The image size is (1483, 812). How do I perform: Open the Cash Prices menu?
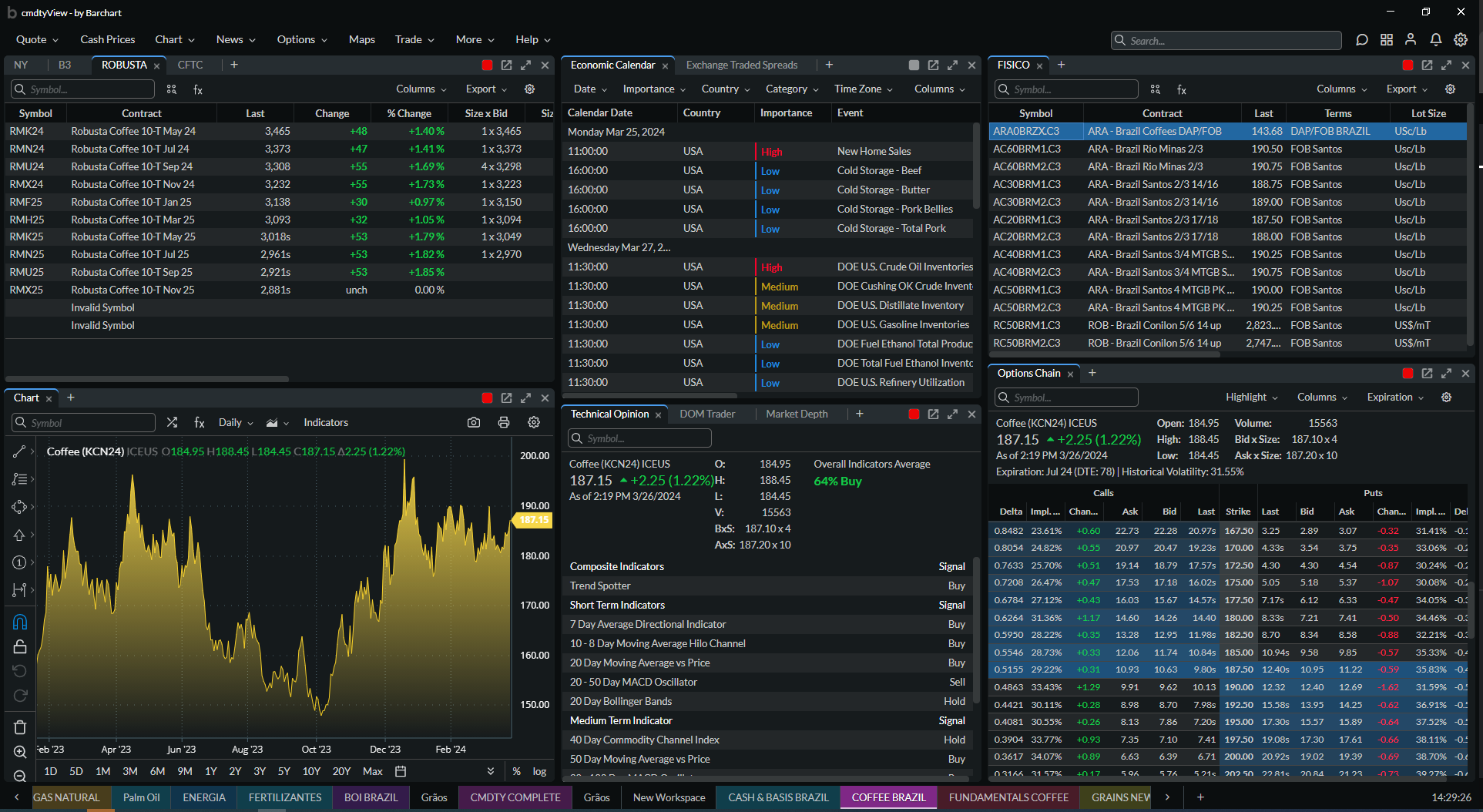pos(108,39)
